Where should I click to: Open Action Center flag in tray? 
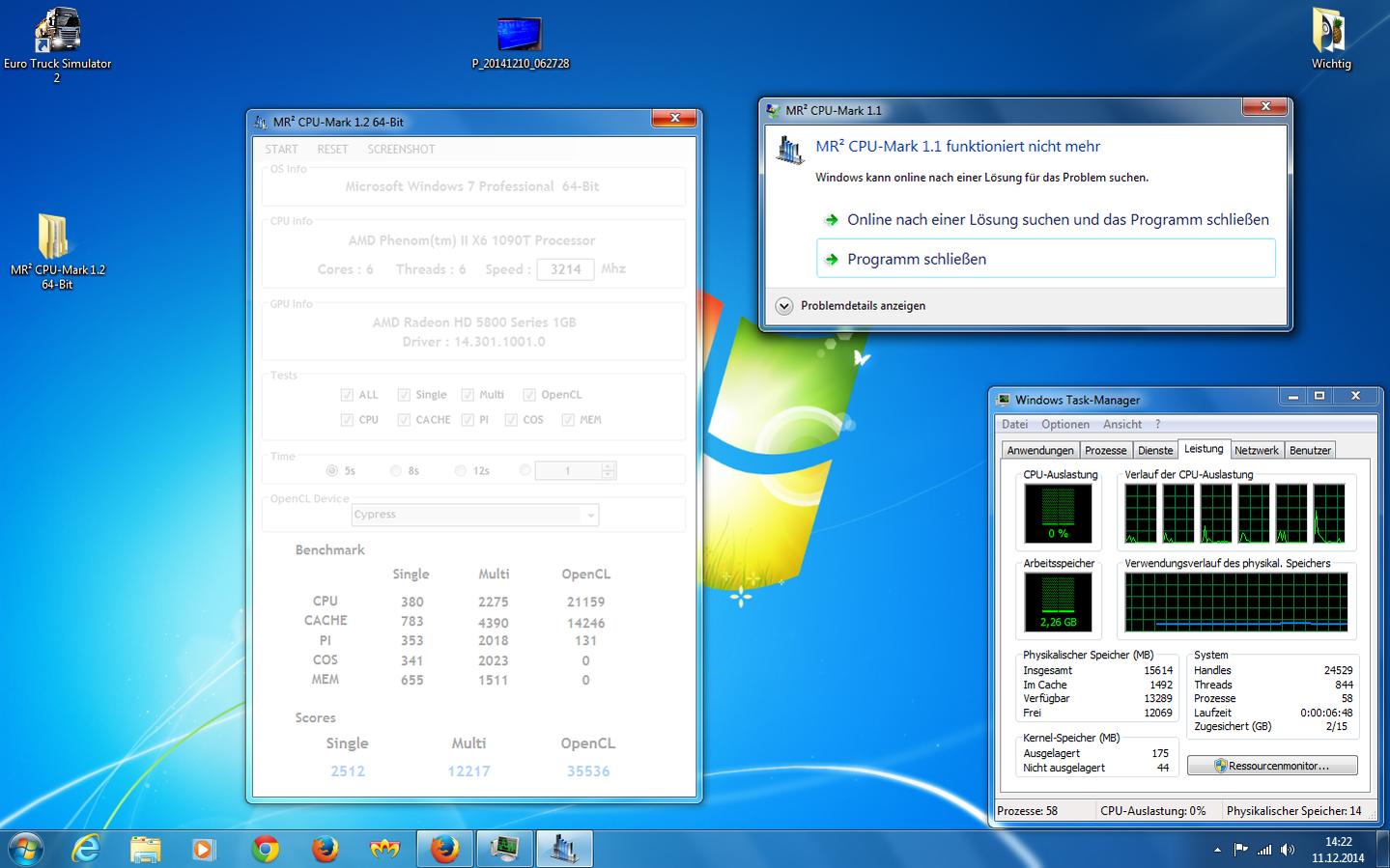[x=1240, y=850]
